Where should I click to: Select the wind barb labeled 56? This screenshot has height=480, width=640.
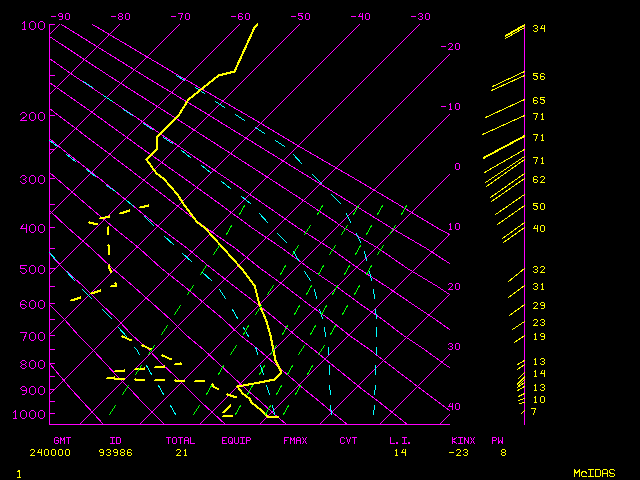(x=508, y=79)
